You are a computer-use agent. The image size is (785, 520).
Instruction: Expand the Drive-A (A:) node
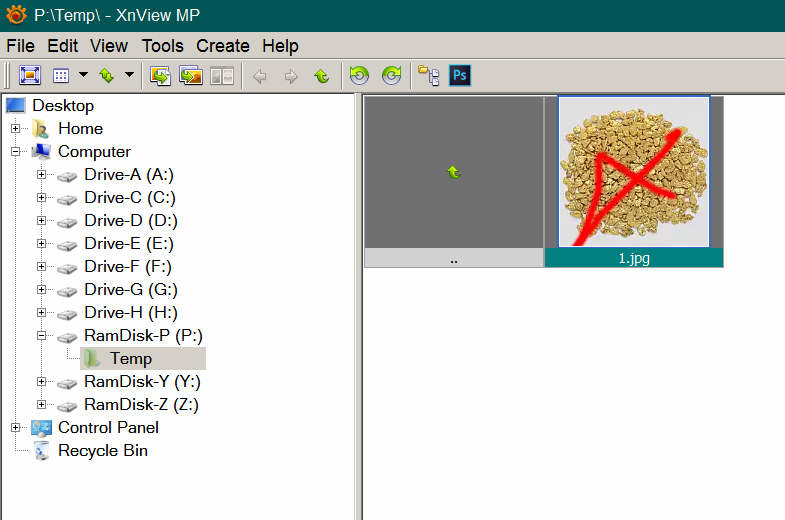[x=42, y=175]
